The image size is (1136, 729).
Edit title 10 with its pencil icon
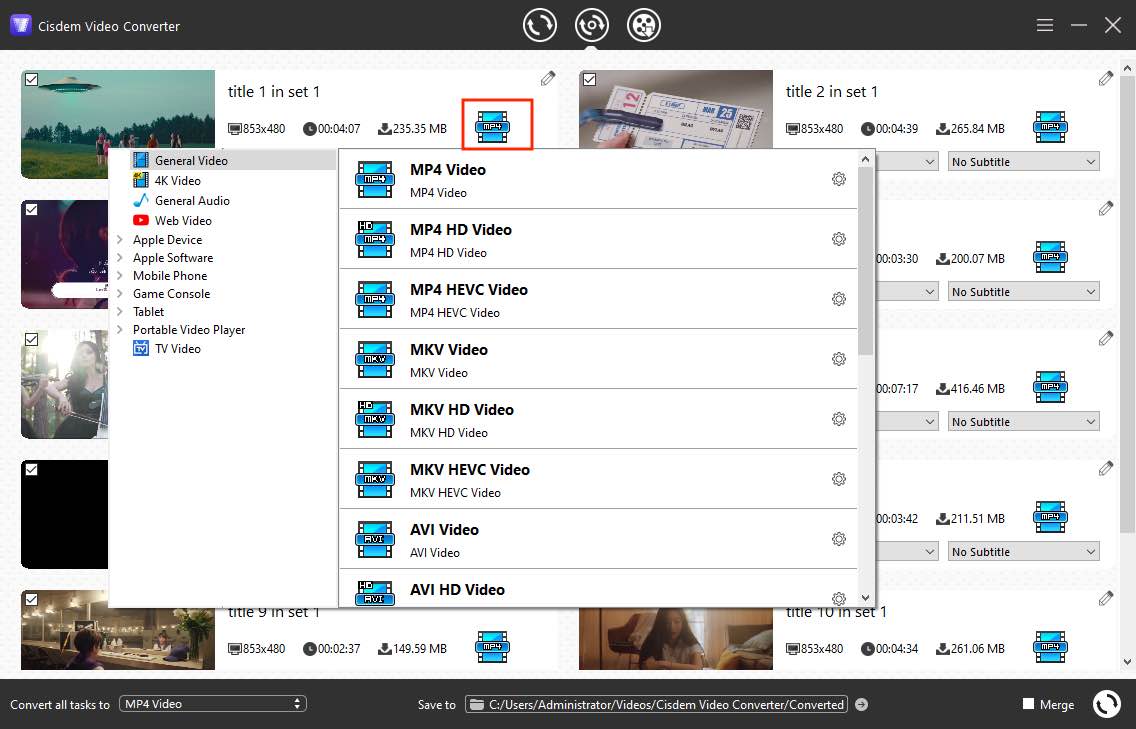pos(1106,599)
